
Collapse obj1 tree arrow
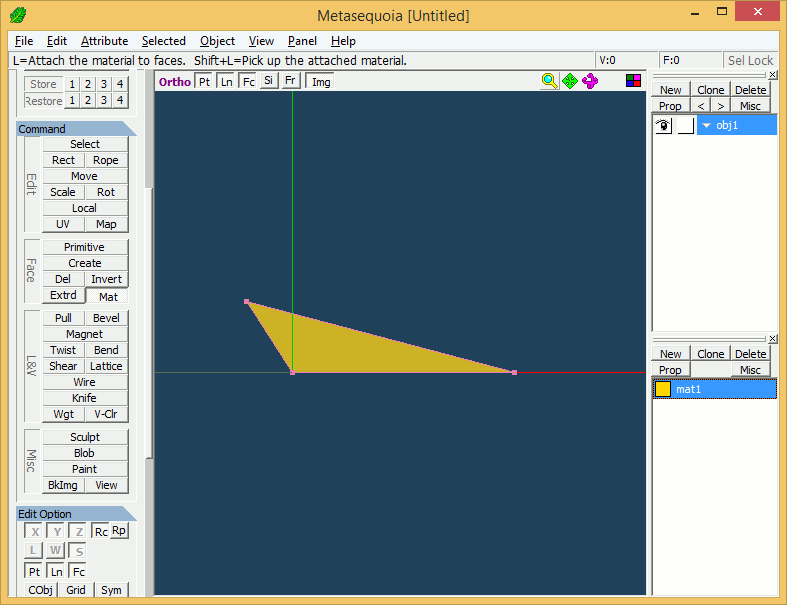coord(706,125)
